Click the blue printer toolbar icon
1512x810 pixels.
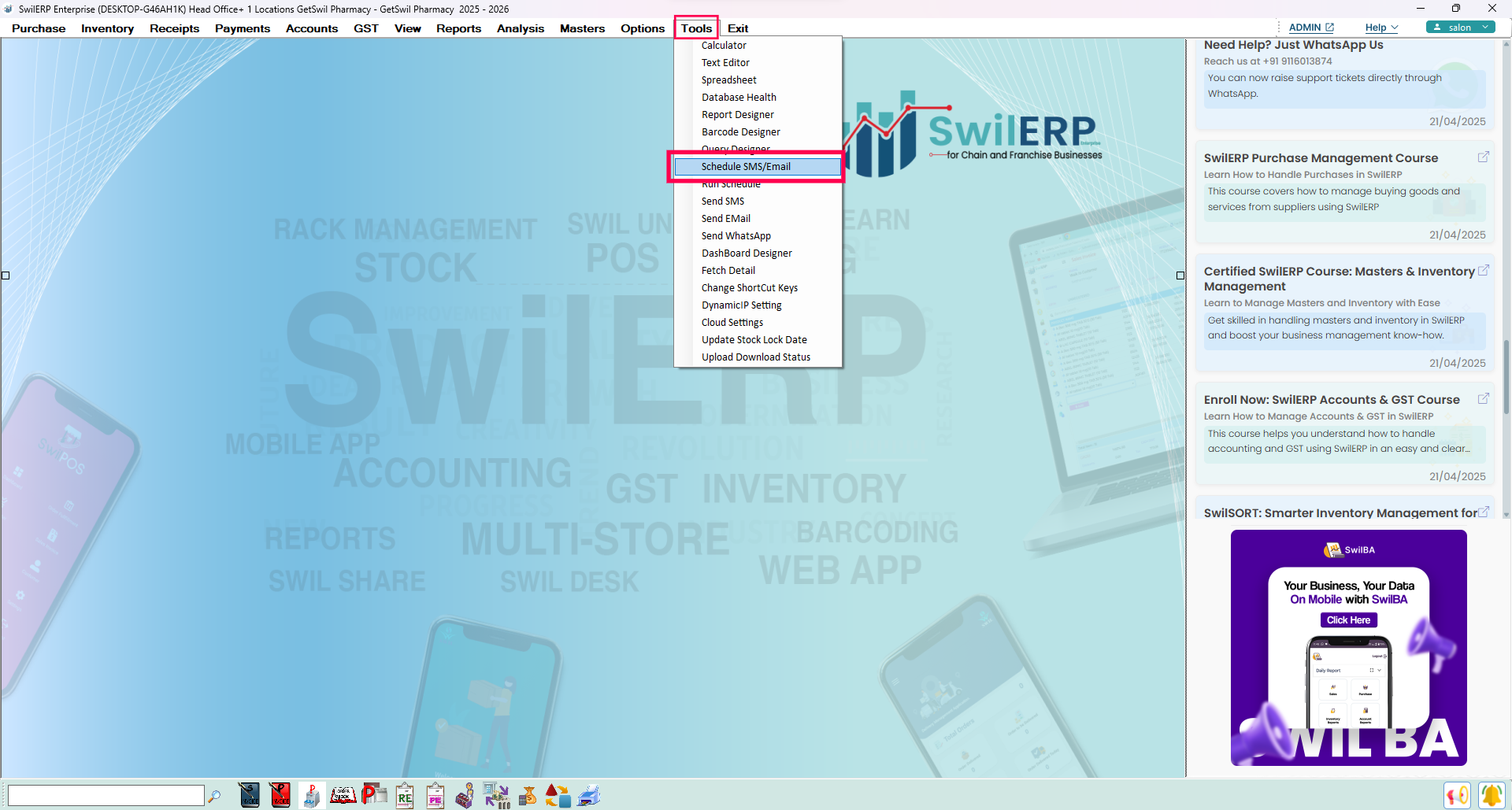click(589, 795)
